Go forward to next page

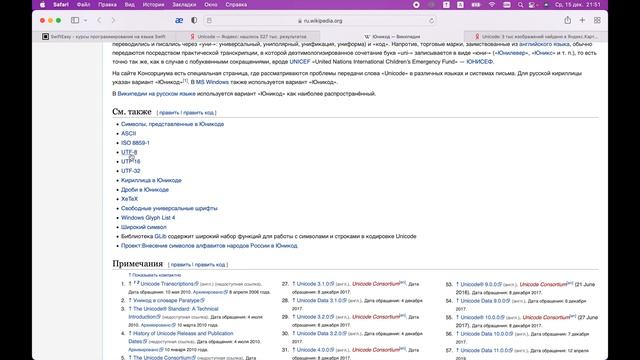[113, 20]
